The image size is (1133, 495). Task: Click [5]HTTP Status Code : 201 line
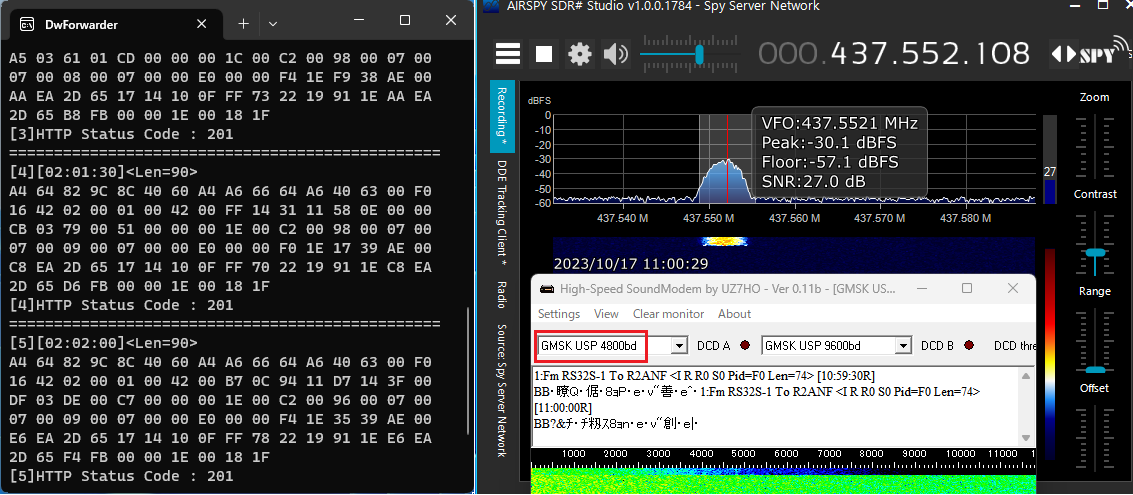pos(121,475)
